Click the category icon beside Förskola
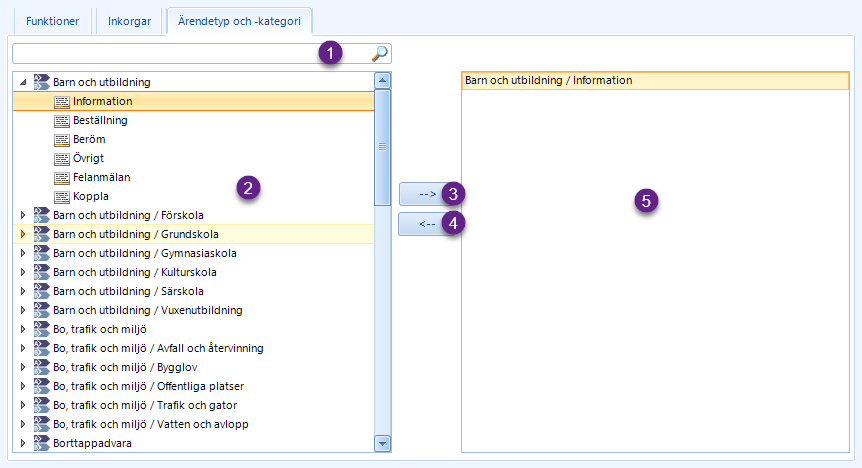862x468 pixels. pos(41,215)
